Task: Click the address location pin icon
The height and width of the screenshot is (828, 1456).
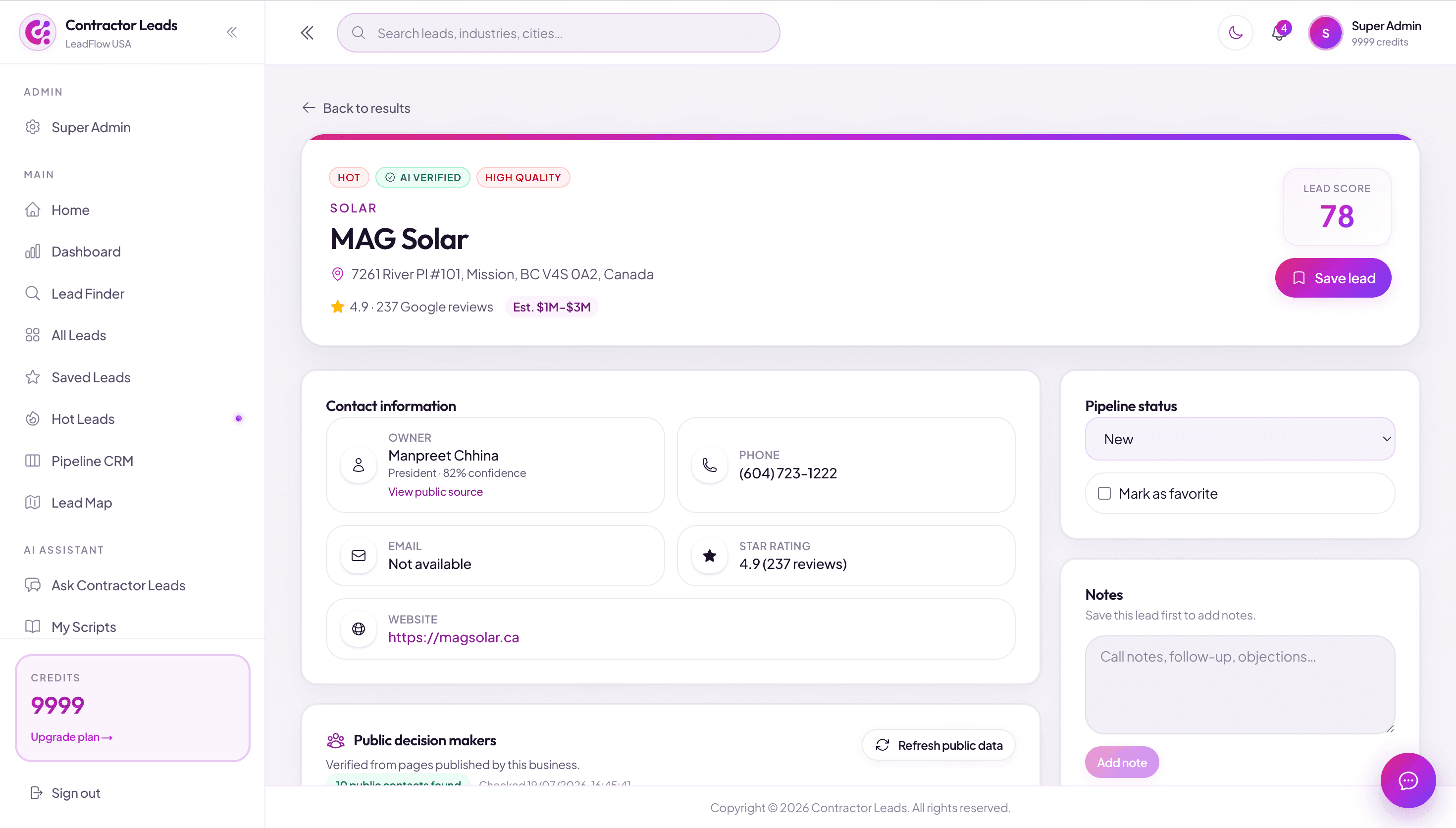Action: 338,274
